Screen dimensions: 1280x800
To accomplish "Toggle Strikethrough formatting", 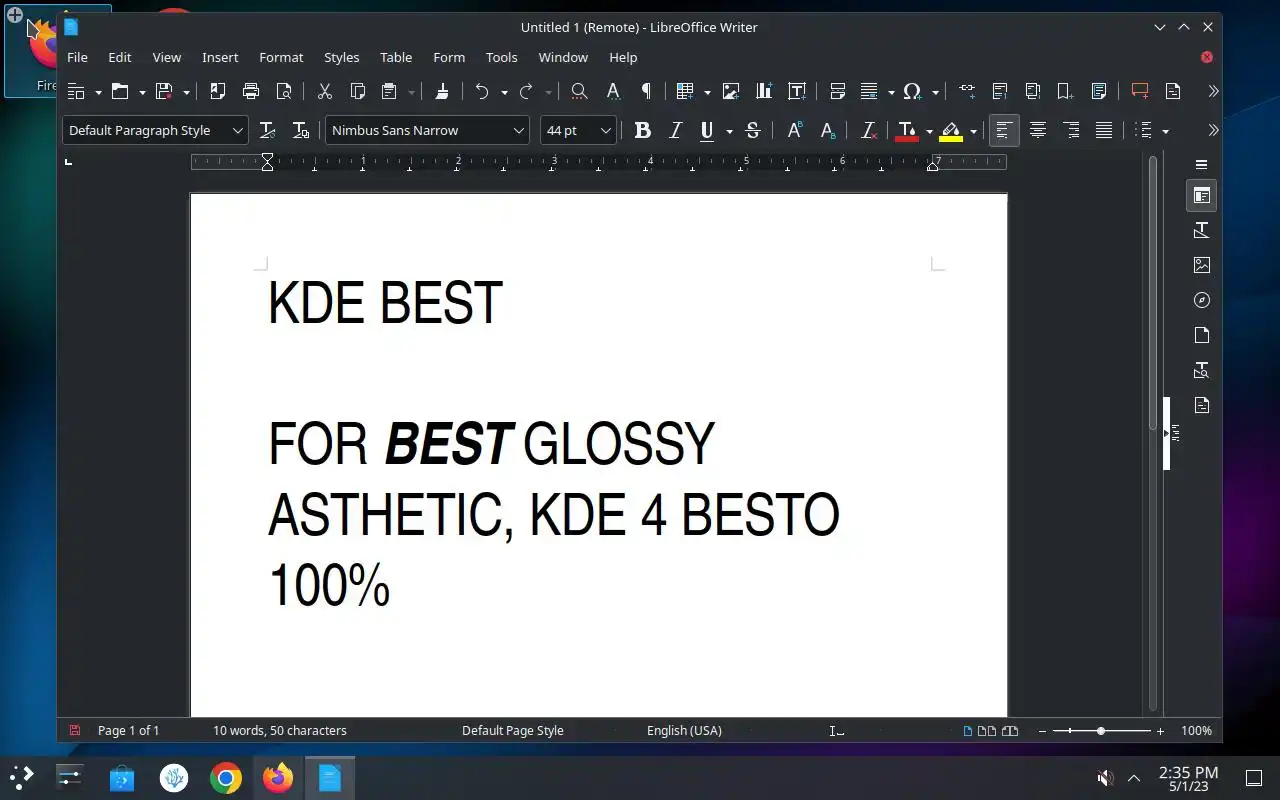I will (x=753, y=130).
